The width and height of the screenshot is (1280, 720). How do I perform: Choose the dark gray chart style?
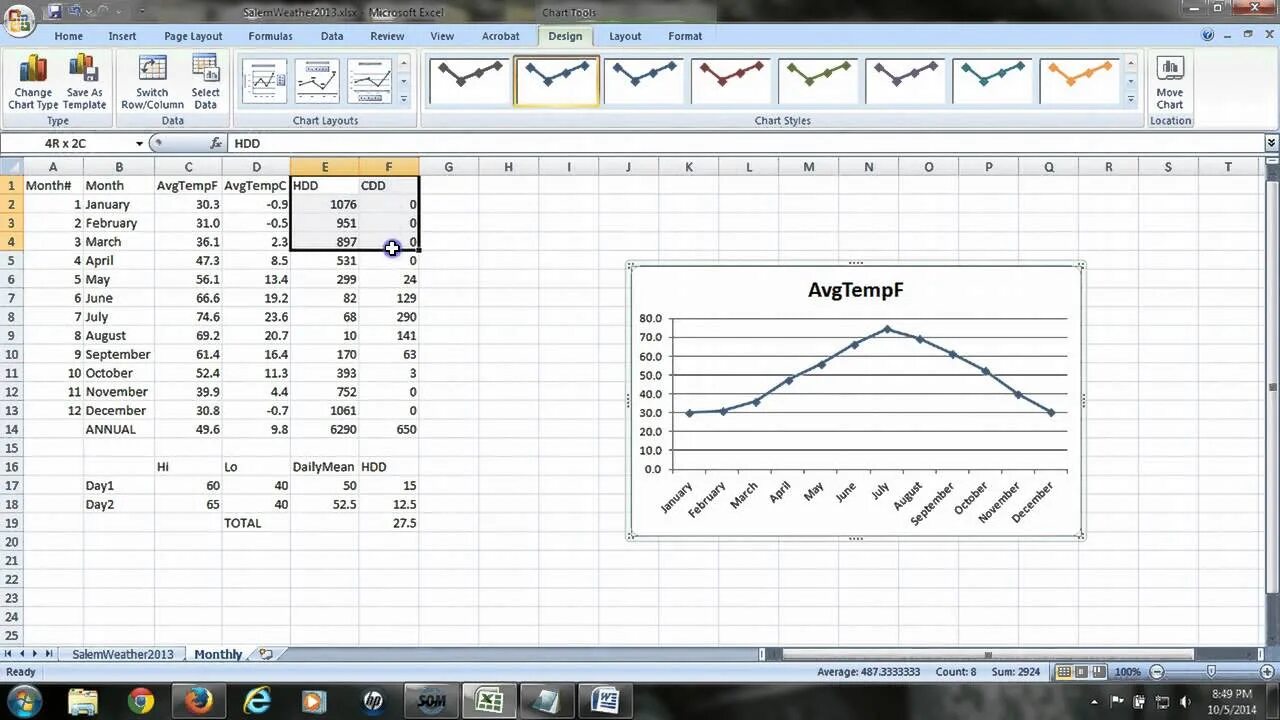(x=469, y=81)
